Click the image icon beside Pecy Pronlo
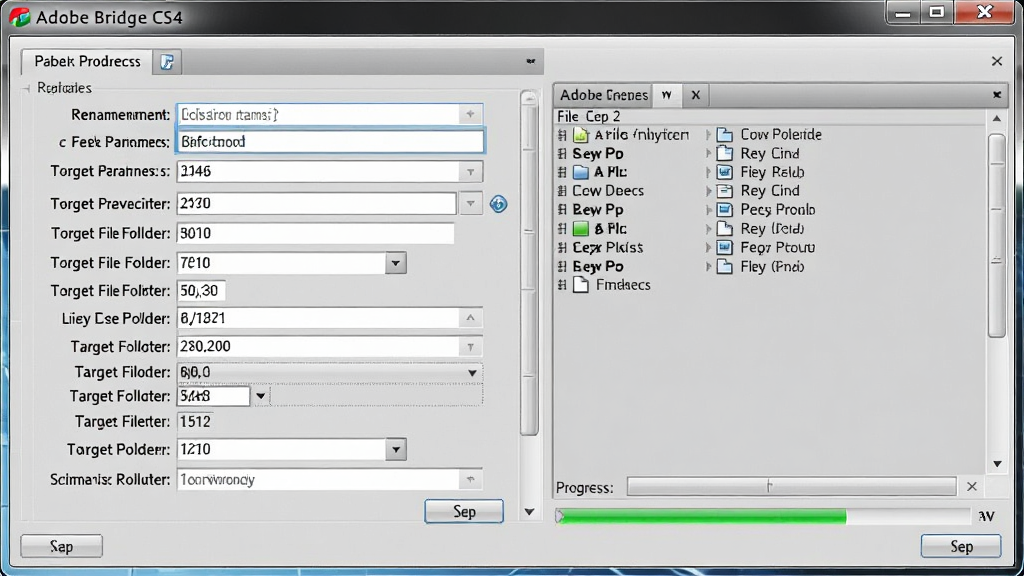Screen dimensions: 1024x576 pyautogui.click(x=724, y=210)
